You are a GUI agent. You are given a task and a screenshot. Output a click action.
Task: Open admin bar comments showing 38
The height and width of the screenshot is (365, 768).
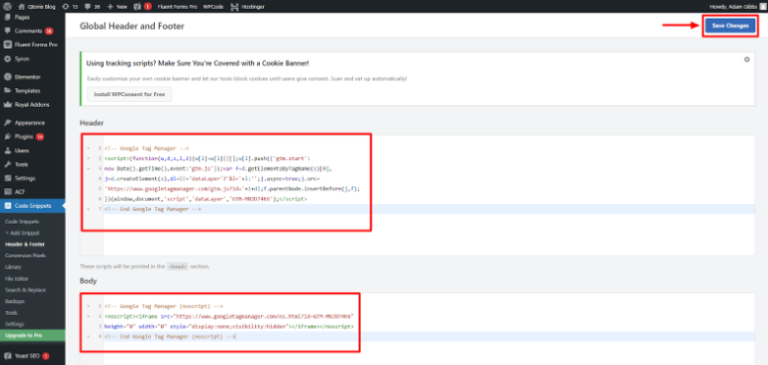click(x=92, y=7)
